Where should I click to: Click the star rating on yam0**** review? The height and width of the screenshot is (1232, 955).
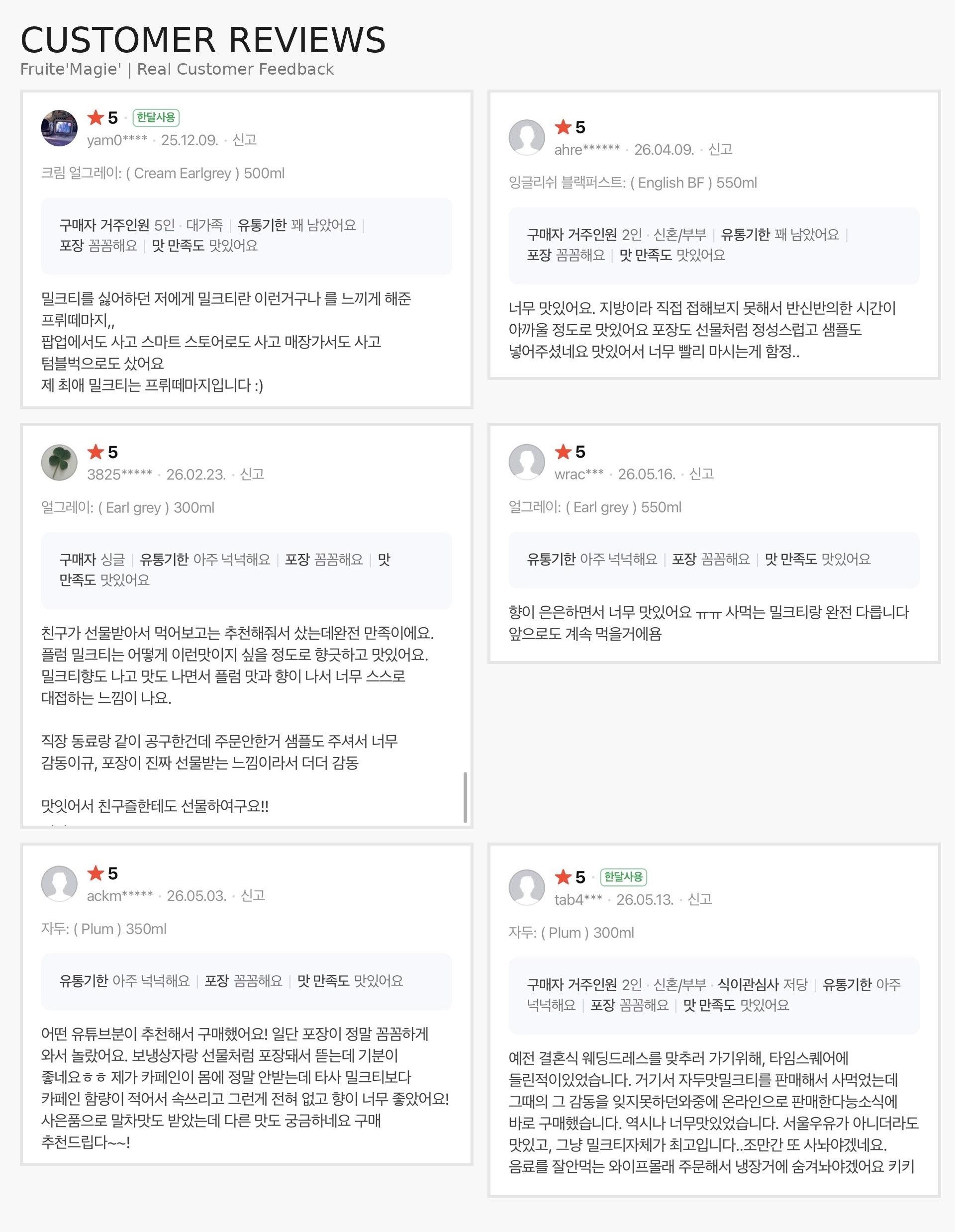(102, 117)
